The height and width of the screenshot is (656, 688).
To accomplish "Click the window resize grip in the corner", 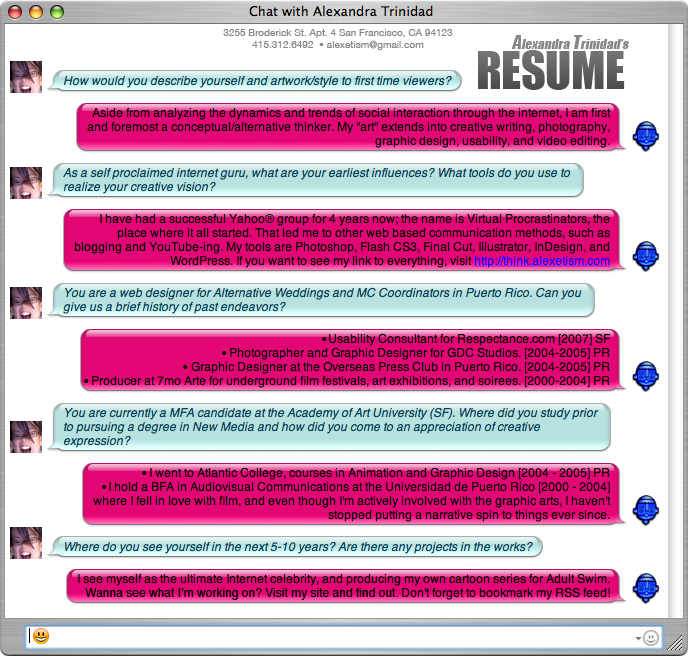I will tap(678, 646).
